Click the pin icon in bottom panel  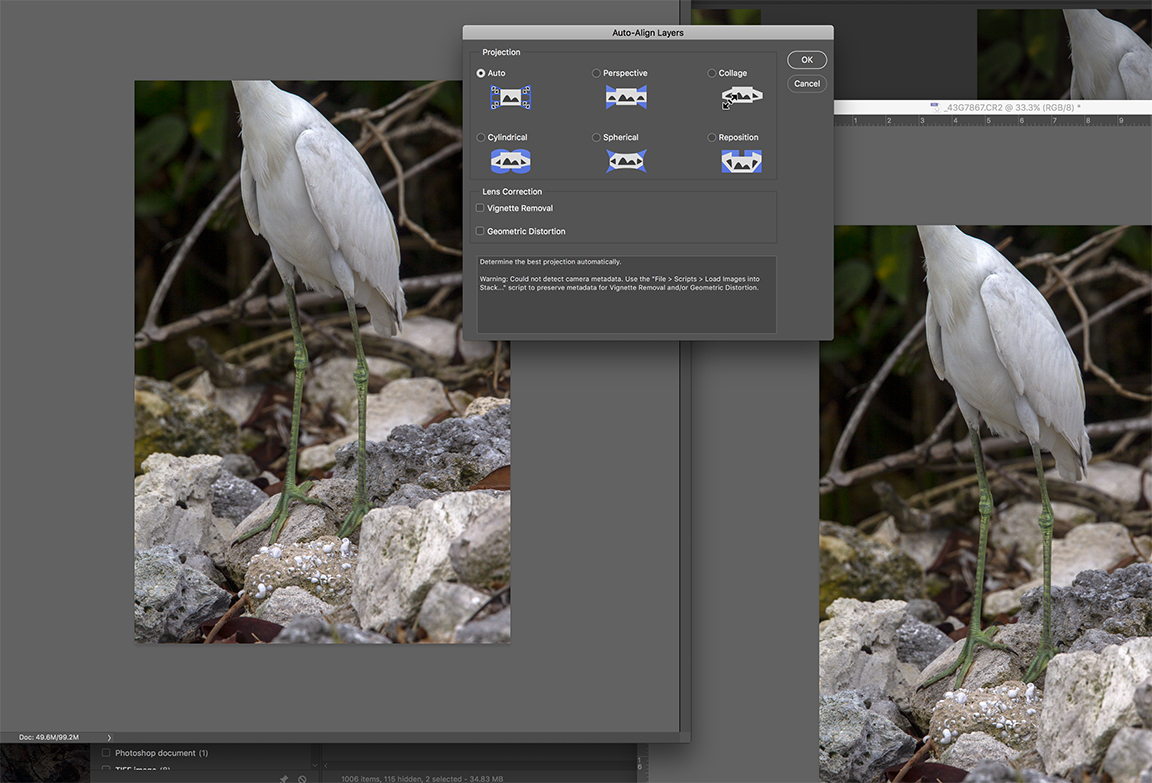(284, 778)
